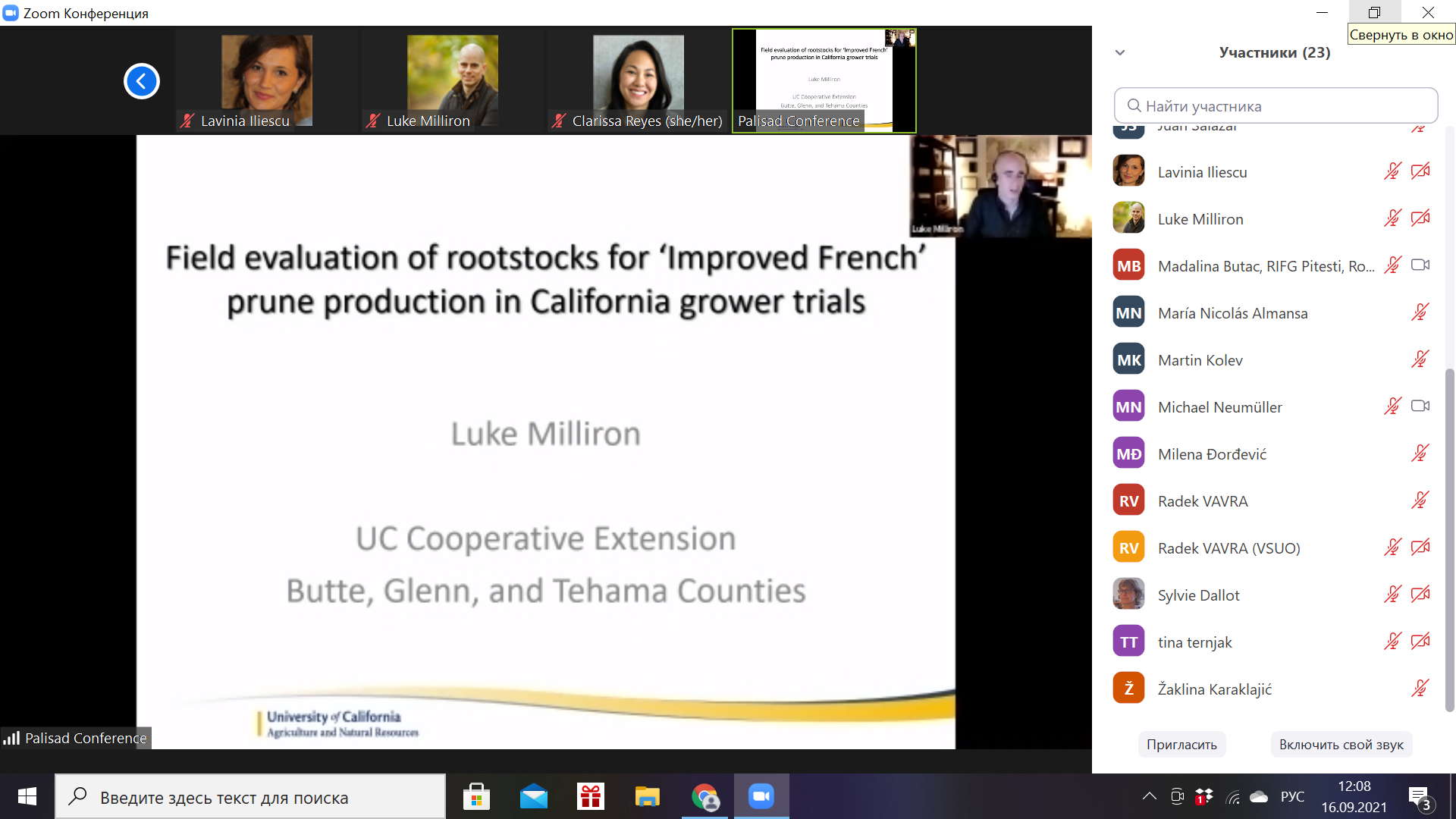Click Palisad Conference connection signal icon
The height and width of the screenshot is (819, 1456).
(x=11, y=738)
